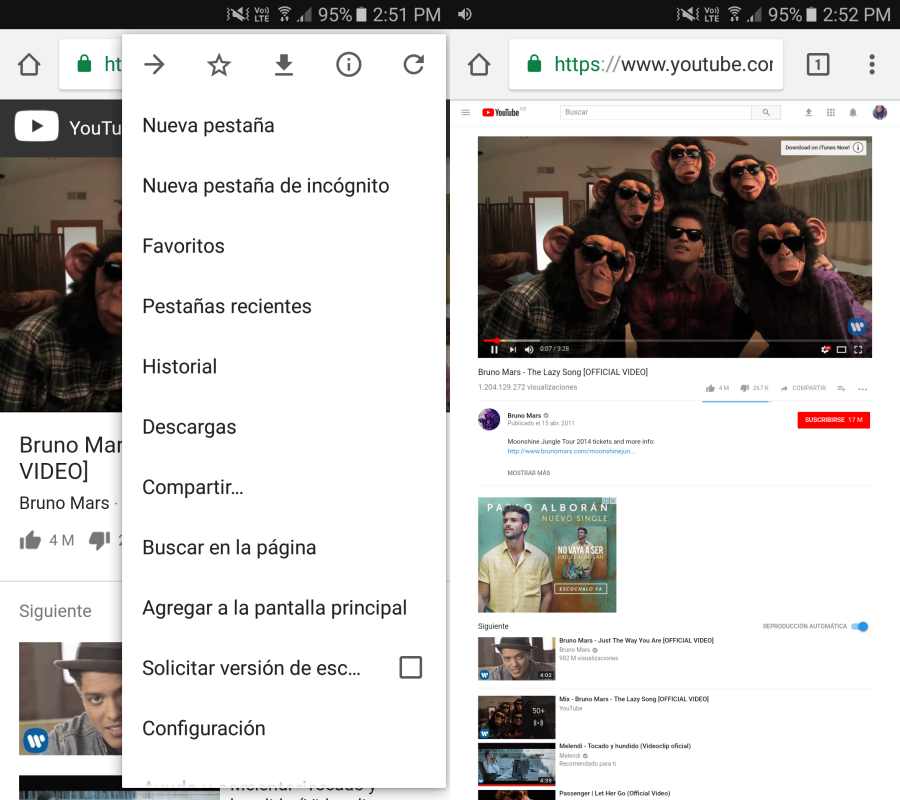Skip to next video in player

coord(513,349)
